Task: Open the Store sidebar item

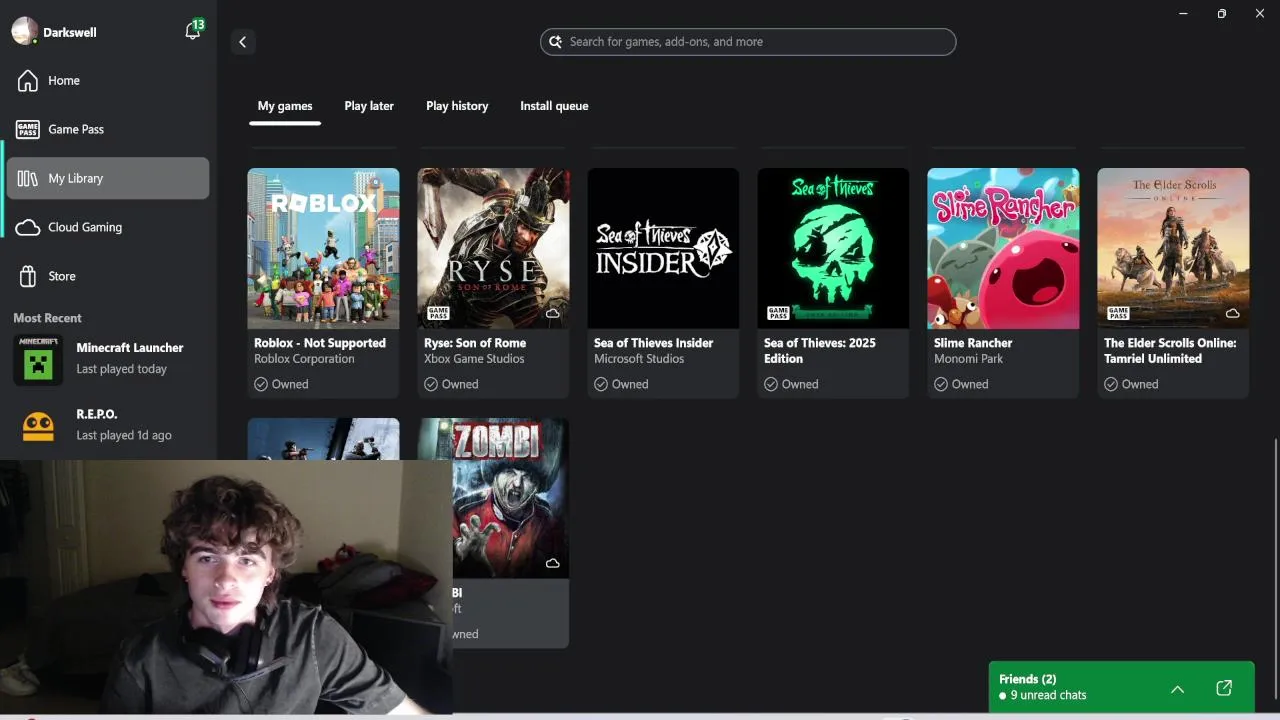Action: tap(108, 276)
